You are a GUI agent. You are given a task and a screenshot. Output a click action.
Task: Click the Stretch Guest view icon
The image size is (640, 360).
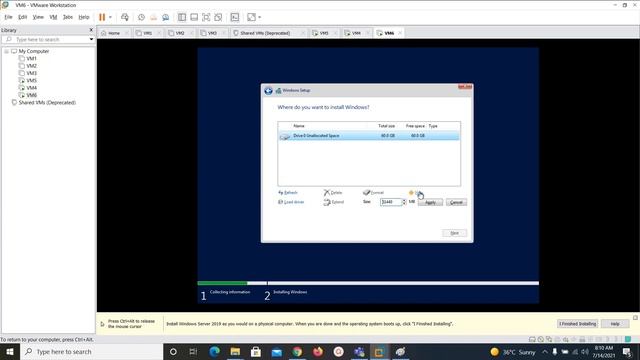coord(251,17)
